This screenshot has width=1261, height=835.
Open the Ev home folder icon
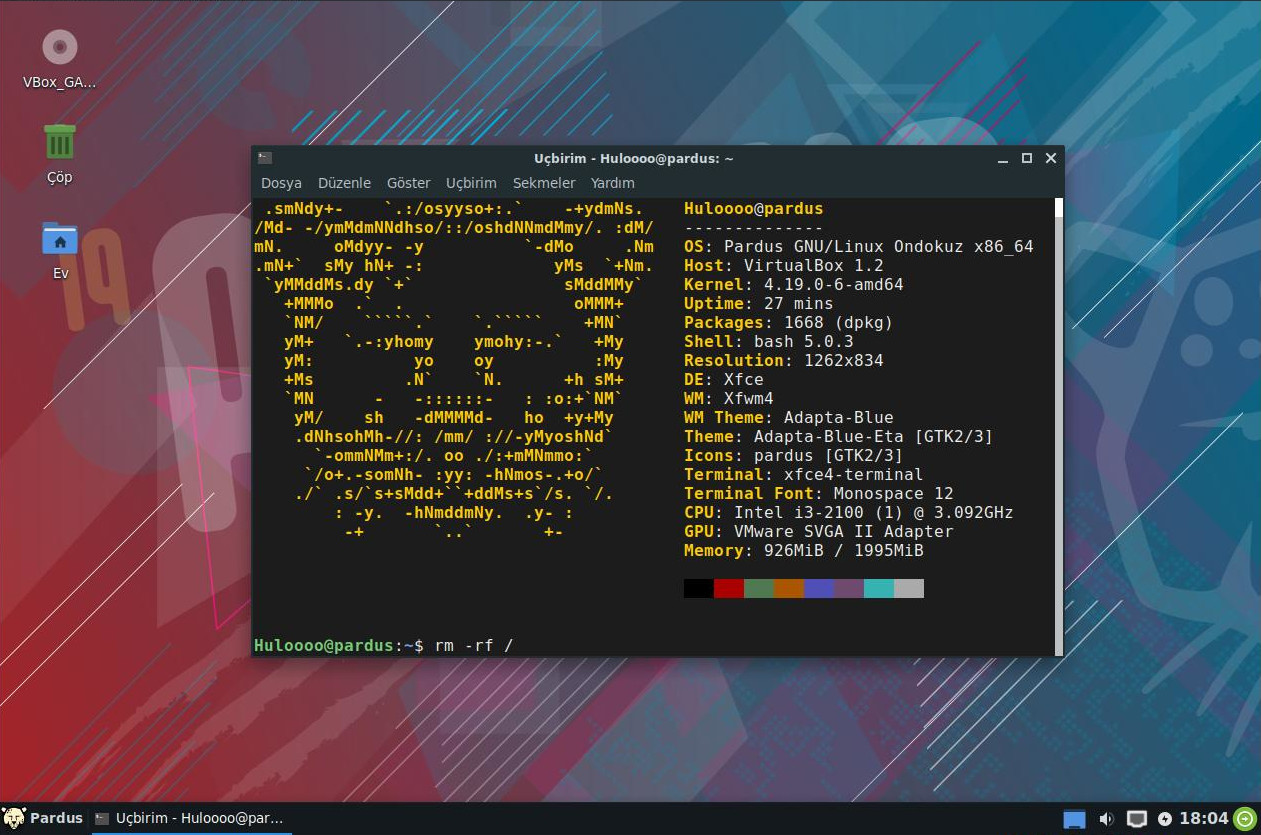tap(60, 239)
